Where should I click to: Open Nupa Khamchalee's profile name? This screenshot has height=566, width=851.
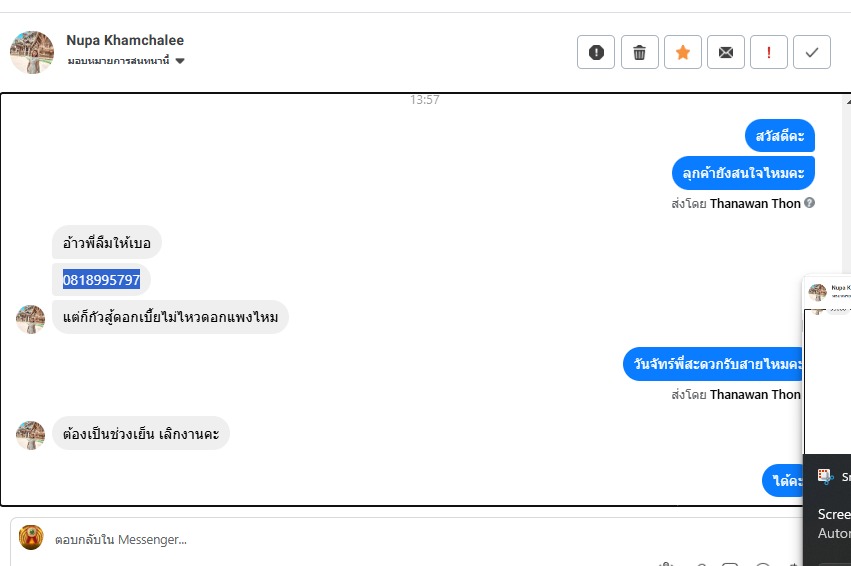(x=125, y=40)
